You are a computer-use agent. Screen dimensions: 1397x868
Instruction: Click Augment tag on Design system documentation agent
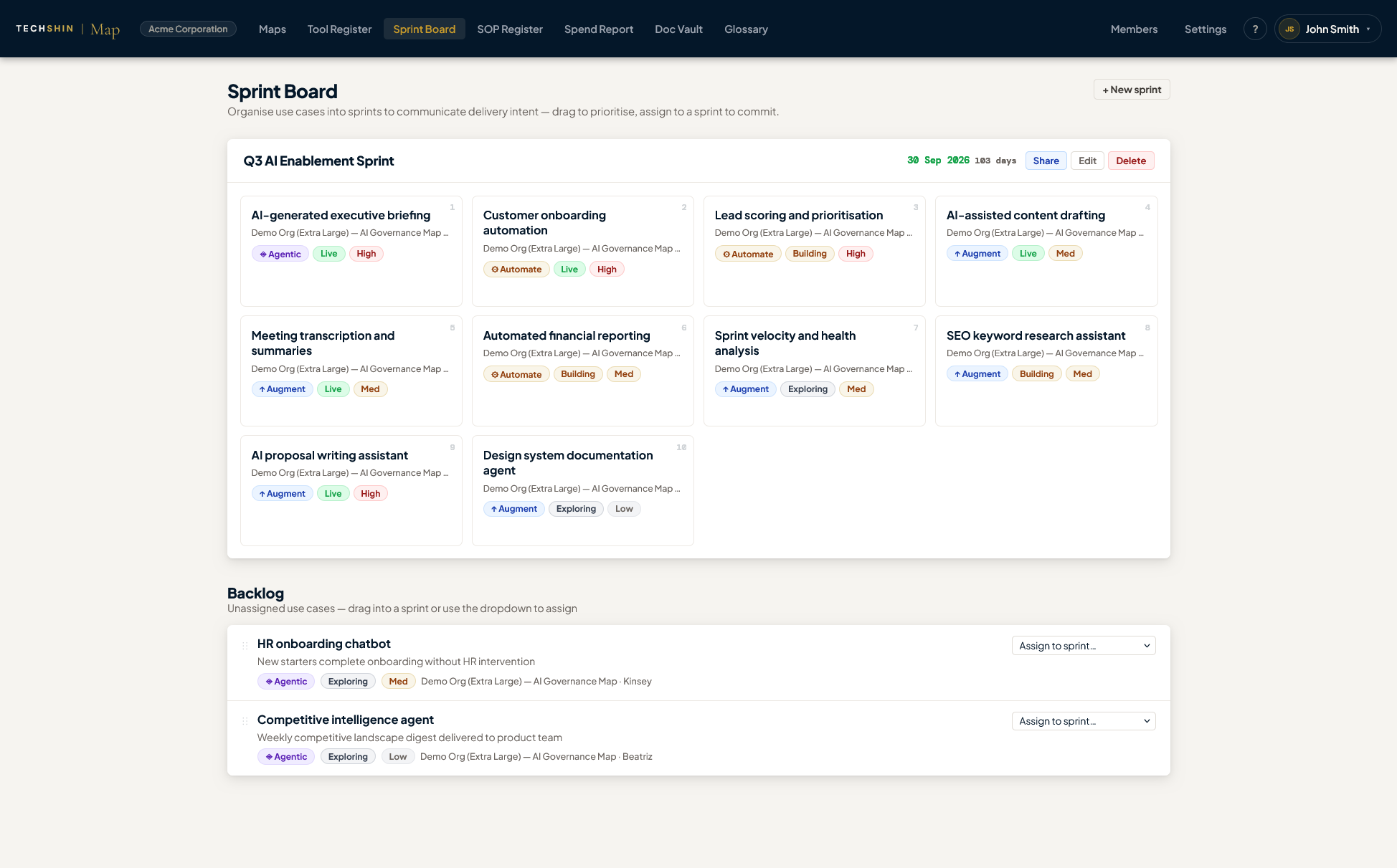[x=514, y=509]
